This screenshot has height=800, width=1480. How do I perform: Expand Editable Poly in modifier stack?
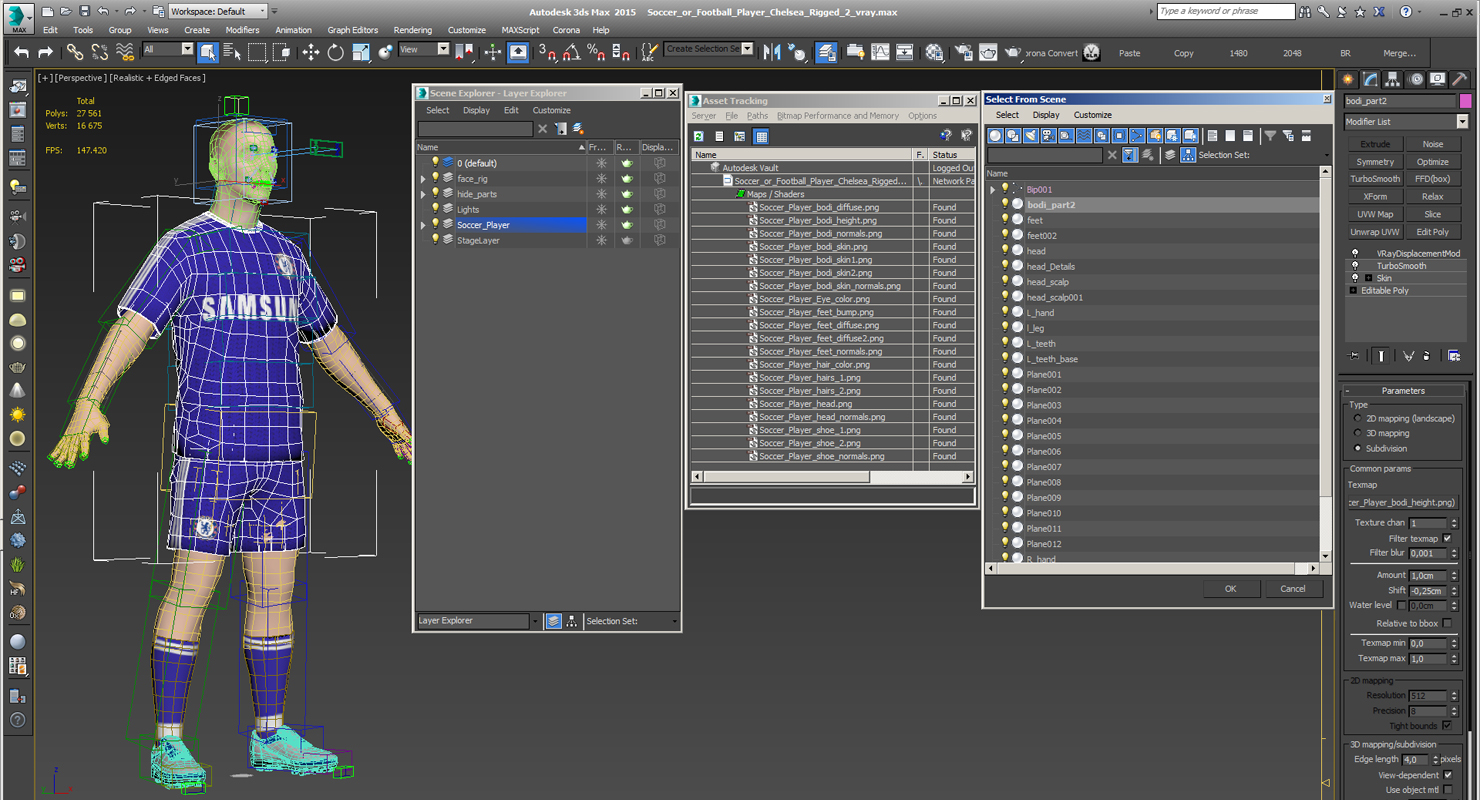tap(1354, 290)
